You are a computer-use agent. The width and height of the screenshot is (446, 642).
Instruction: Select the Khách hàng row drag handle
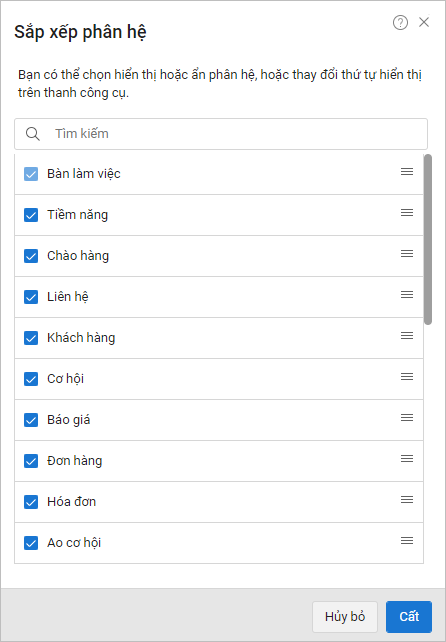click(x=407, y=336)
